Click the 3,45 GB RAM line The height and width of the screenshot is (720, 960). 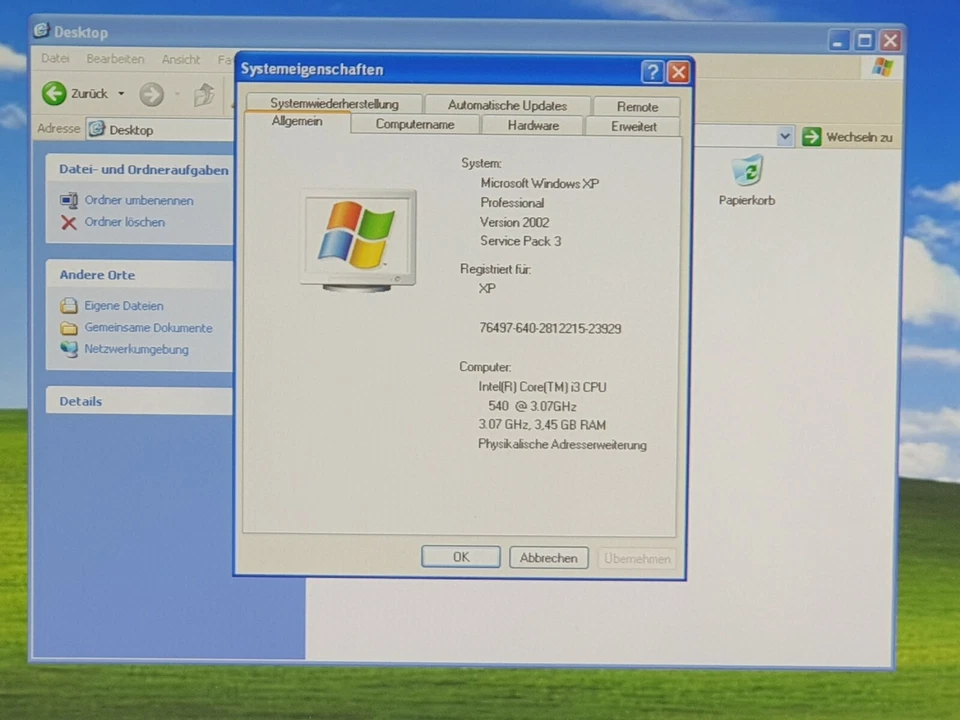click(542, 425)
